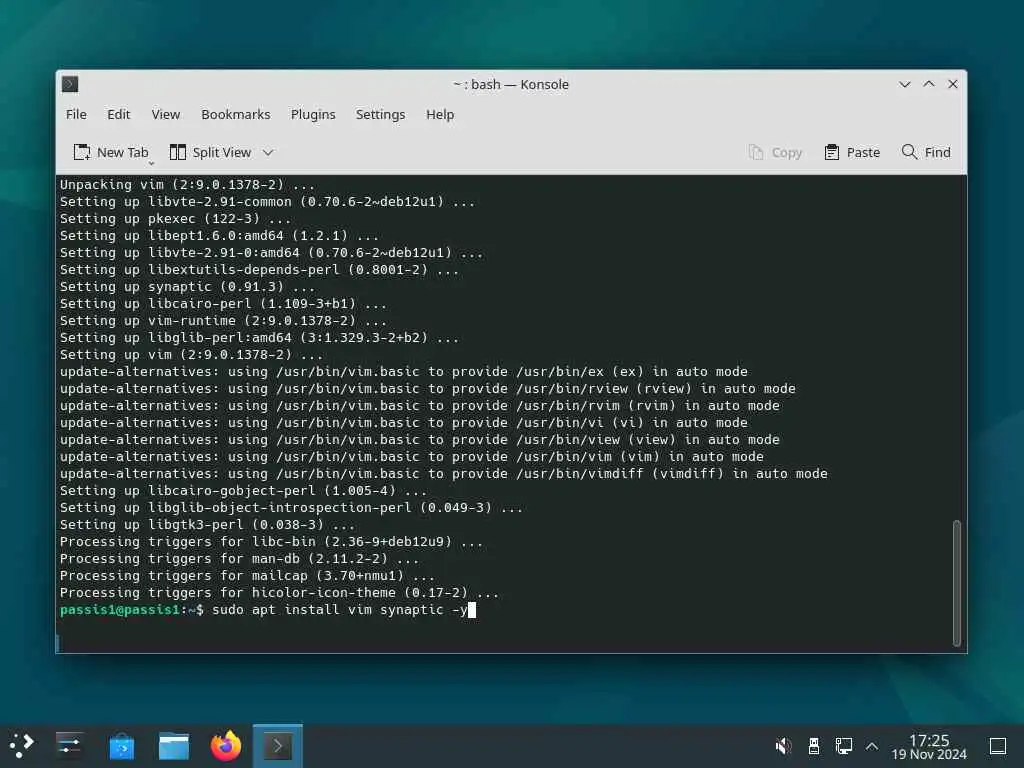Click the line 'Unpacking vim (2:9.0.1378-2)'
The image size is (1024, 768).
pyautogui.click(x=187, y=185)
